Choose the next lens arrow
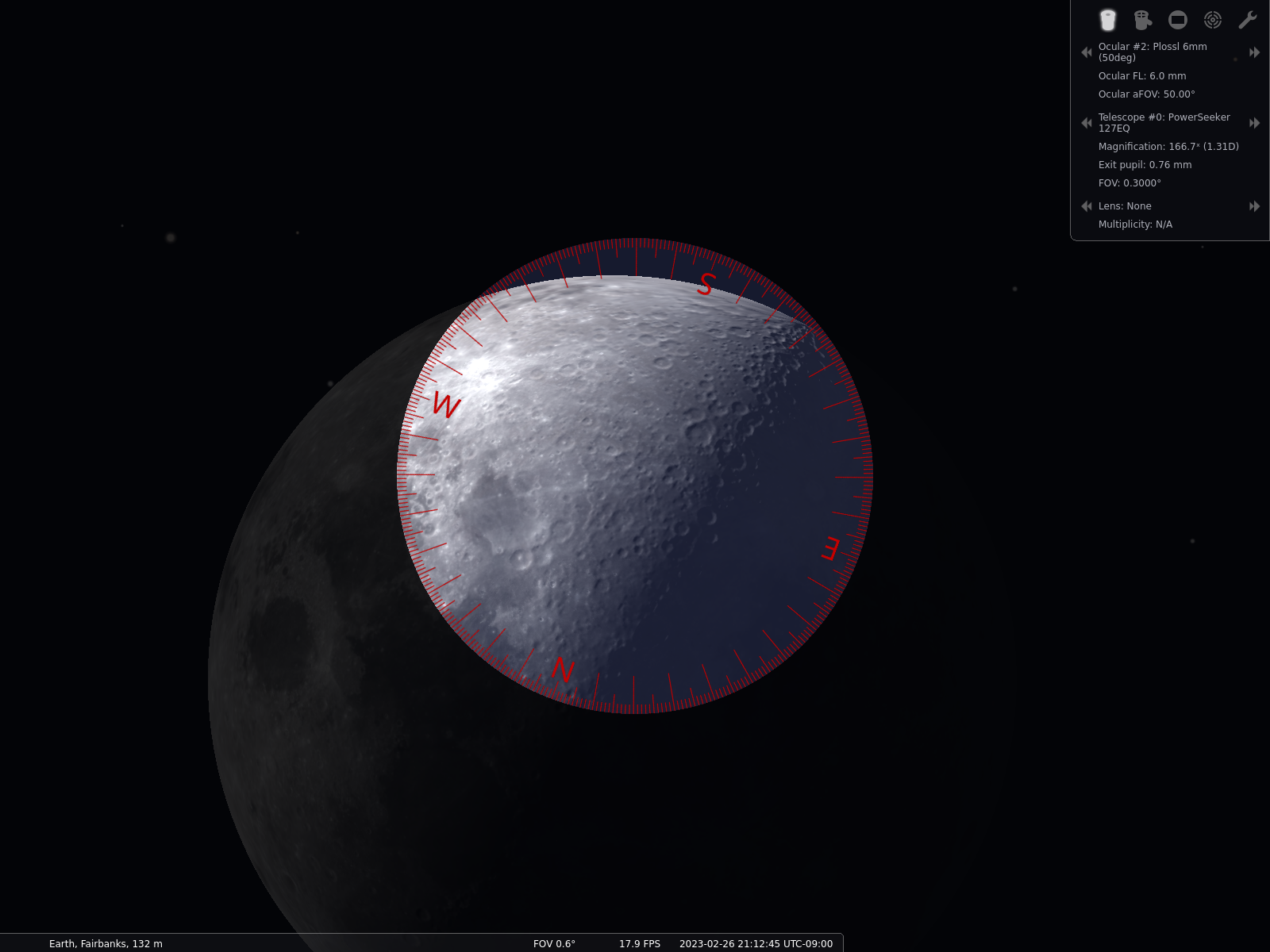Viewport: 1270px width, 952px height. pos(1254,206)
